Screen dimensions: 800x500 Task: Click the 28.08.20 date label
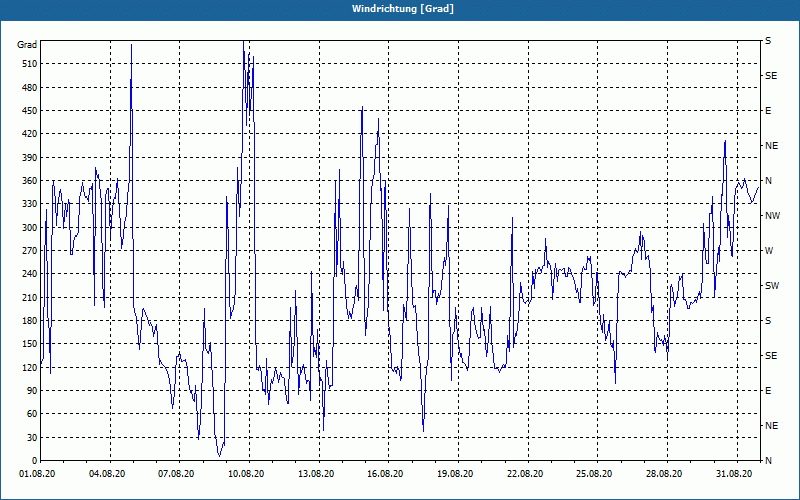point(664,474)
